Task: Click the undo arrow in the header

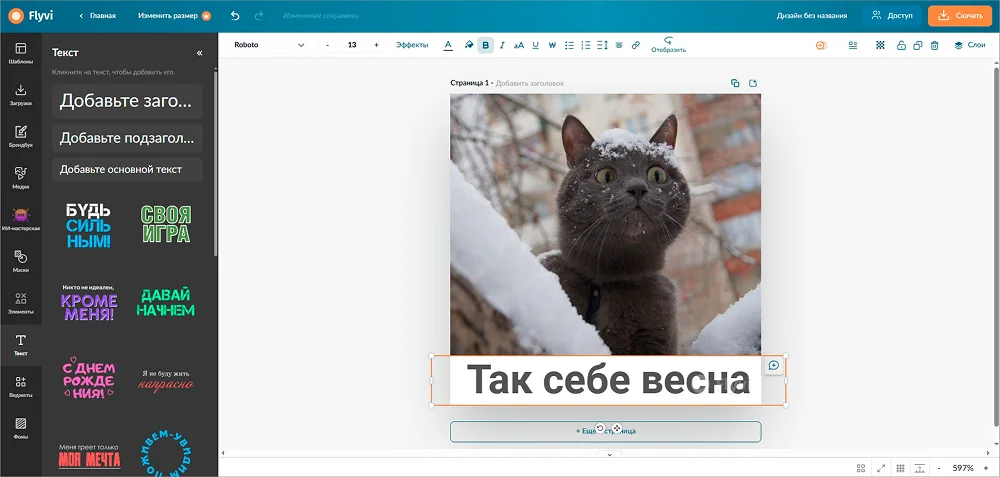Action: [x=235, y=16]
